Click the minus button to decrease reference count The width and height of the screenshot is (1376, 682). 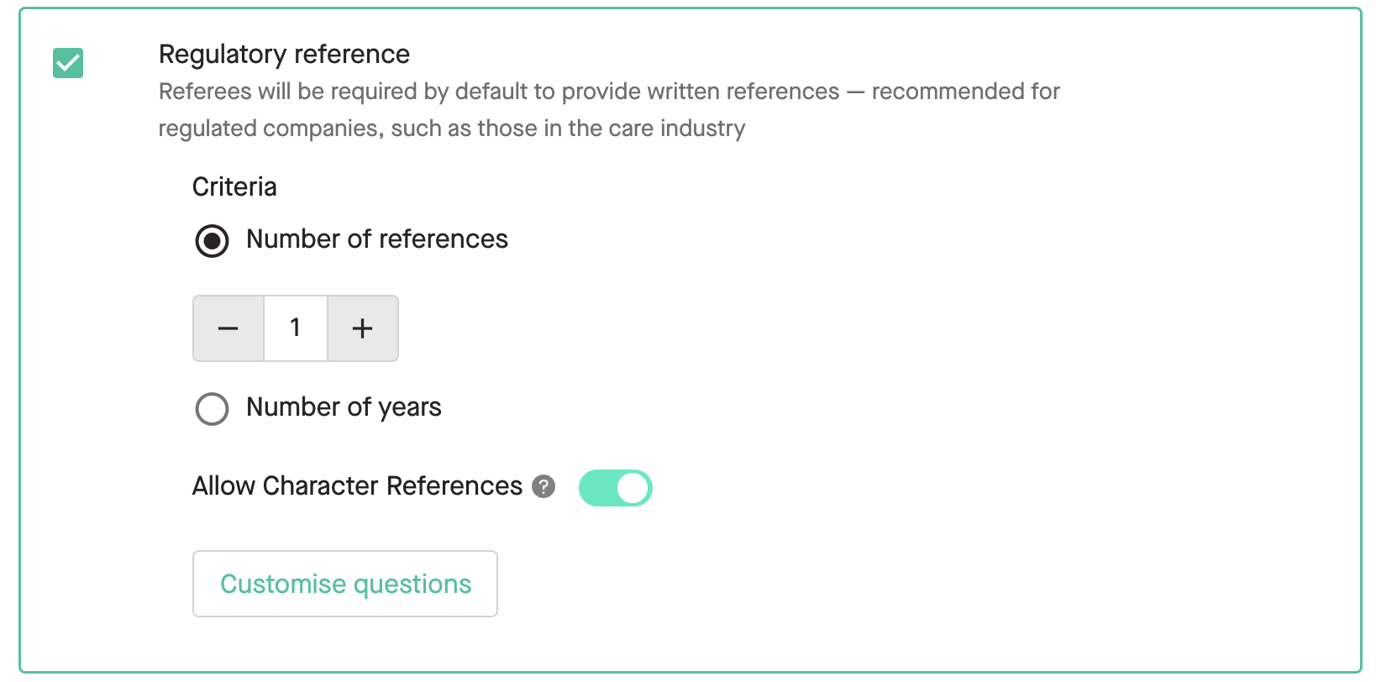coord(228,328)
